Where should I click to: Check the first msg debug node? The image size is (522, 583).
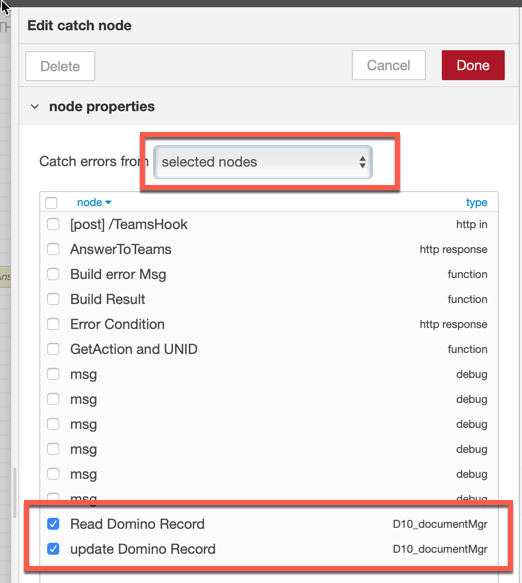[53, 374]
